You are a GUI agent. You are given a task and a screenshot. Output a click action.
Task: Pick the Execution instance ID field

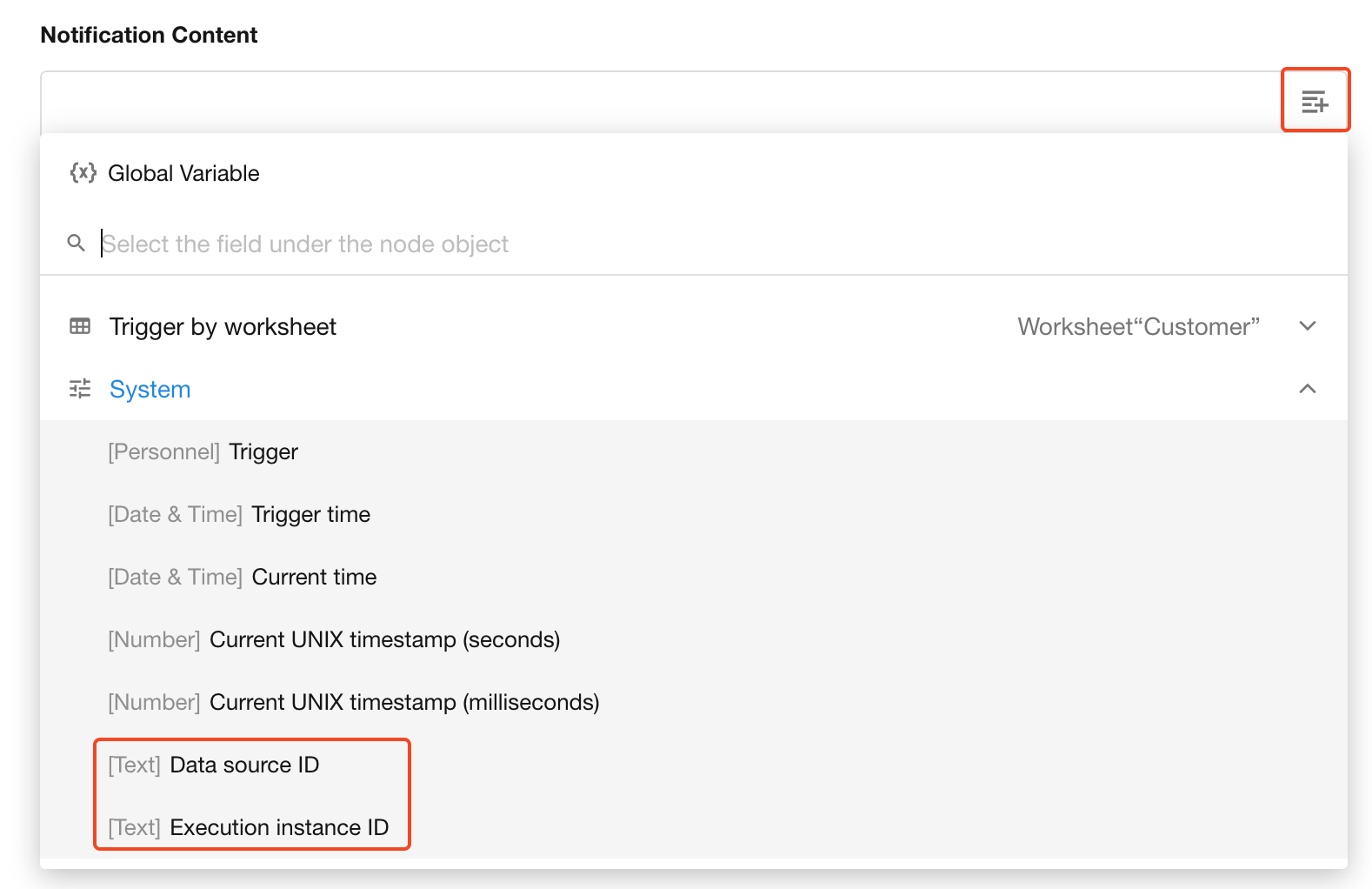click(x=249, y=828)
